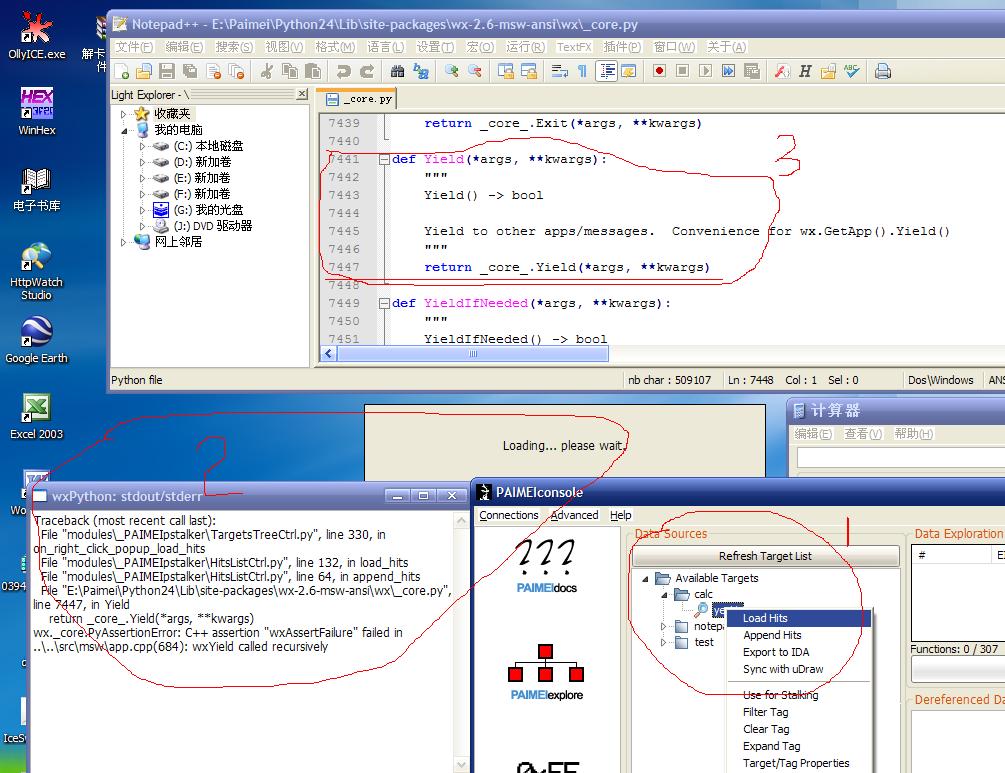Collapse the 我的电脑 node in Light Explorer
The image size is (1005, 773).
click(x=124, y=130)
